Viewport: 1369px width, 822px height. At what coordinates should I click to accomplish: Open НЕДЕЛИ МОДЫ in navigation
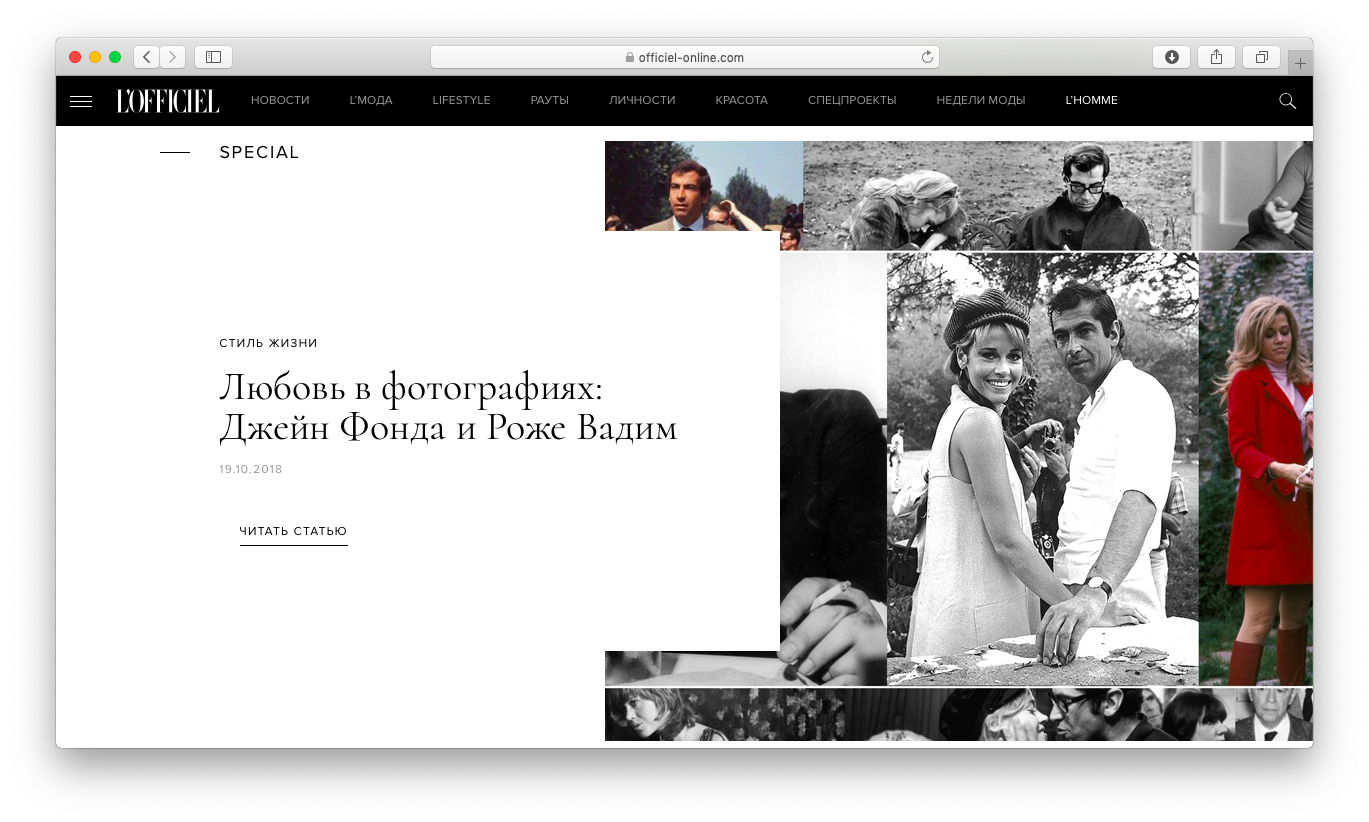(981, 101)
